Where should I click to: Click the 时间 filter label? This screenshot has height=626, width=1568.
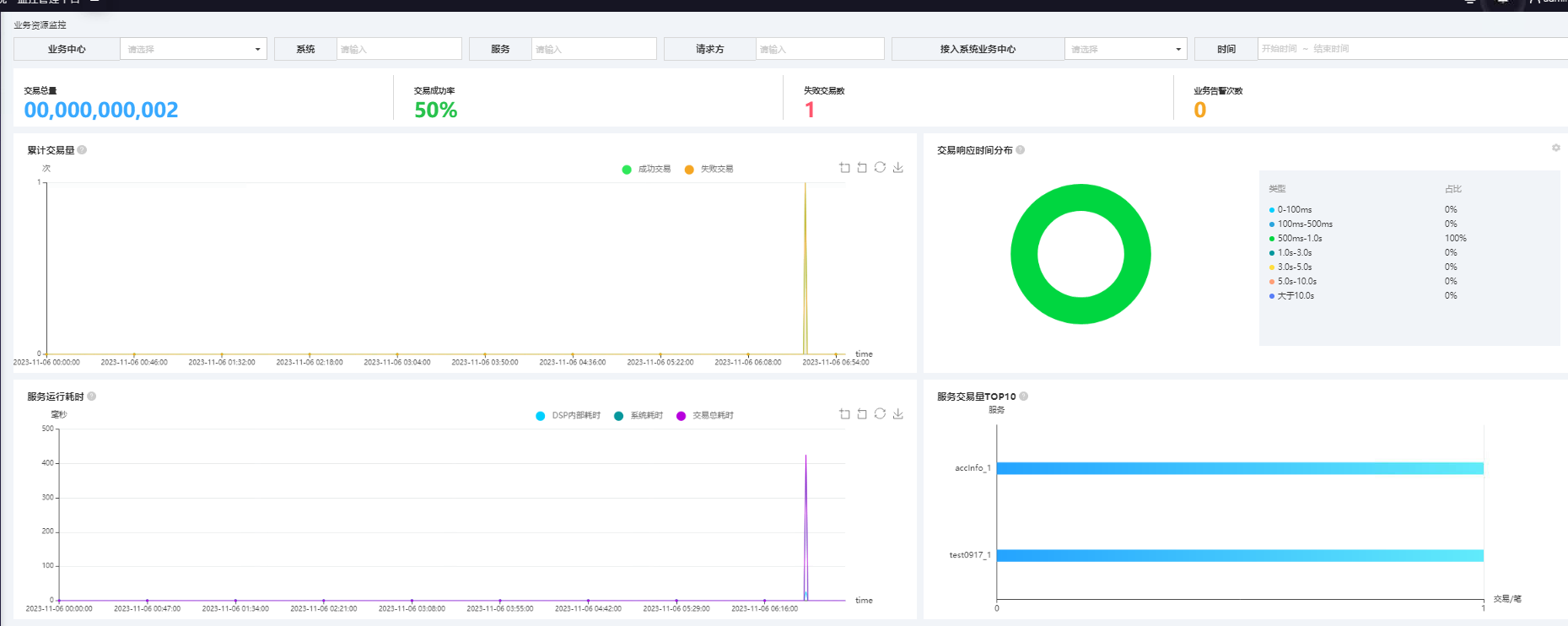click(x=1226, y=49)
